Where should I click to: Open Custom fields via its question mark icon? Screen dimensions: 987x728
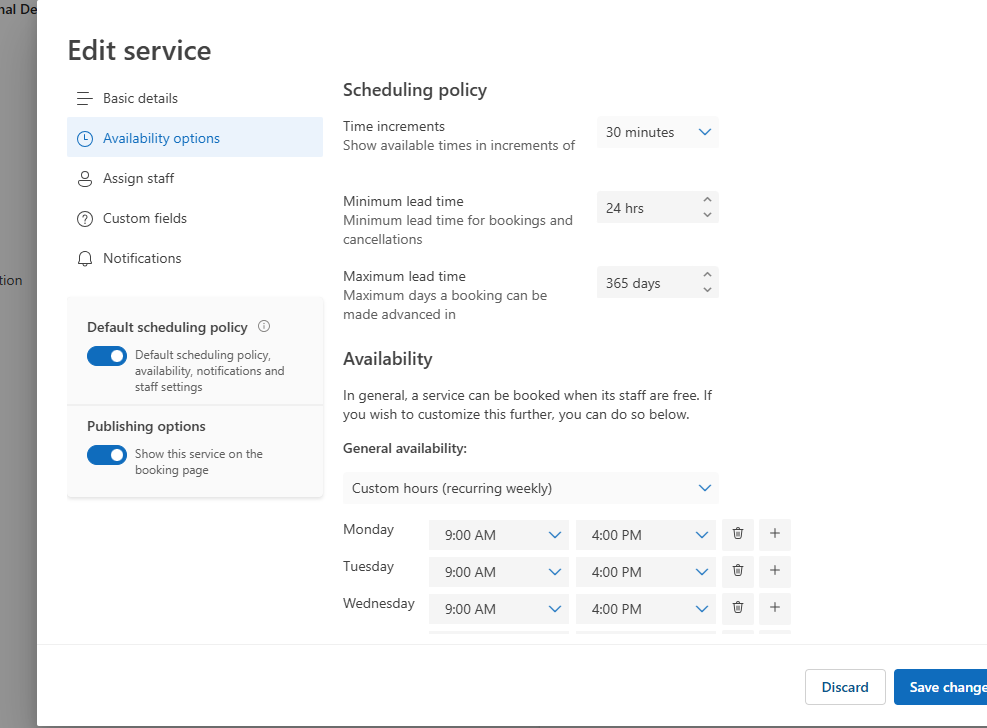pos(85,218)
